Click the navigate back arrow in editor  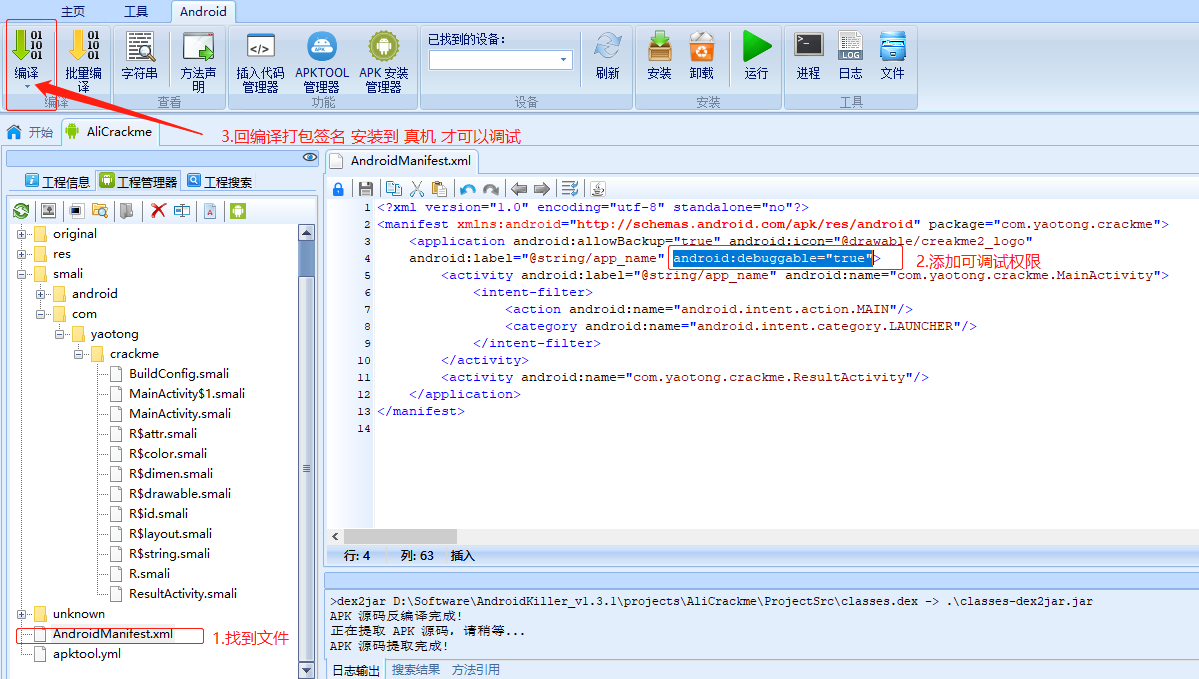pyautogui.click(x=519, y=189)
